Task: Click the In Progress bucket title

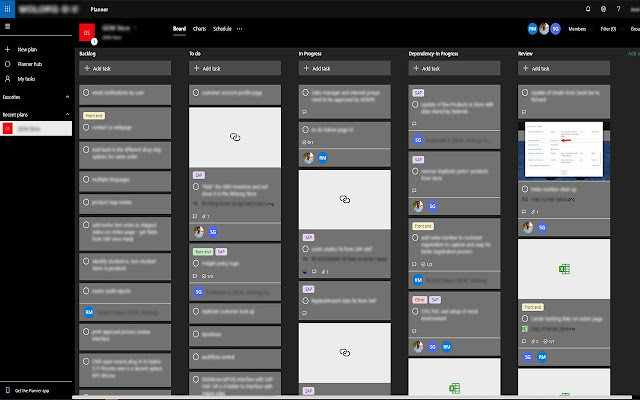Action: tap(310, 54)
